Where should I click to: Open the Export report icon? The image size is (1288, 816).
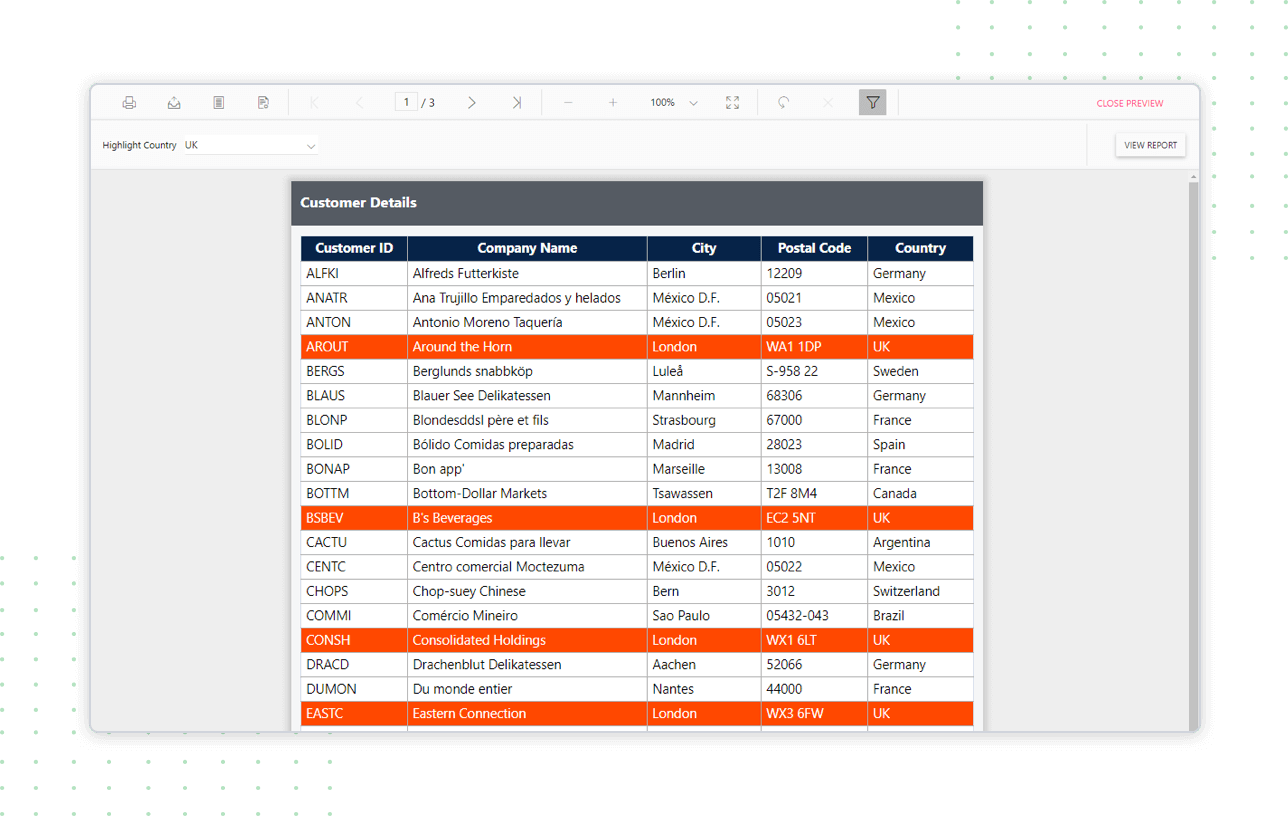174,103
